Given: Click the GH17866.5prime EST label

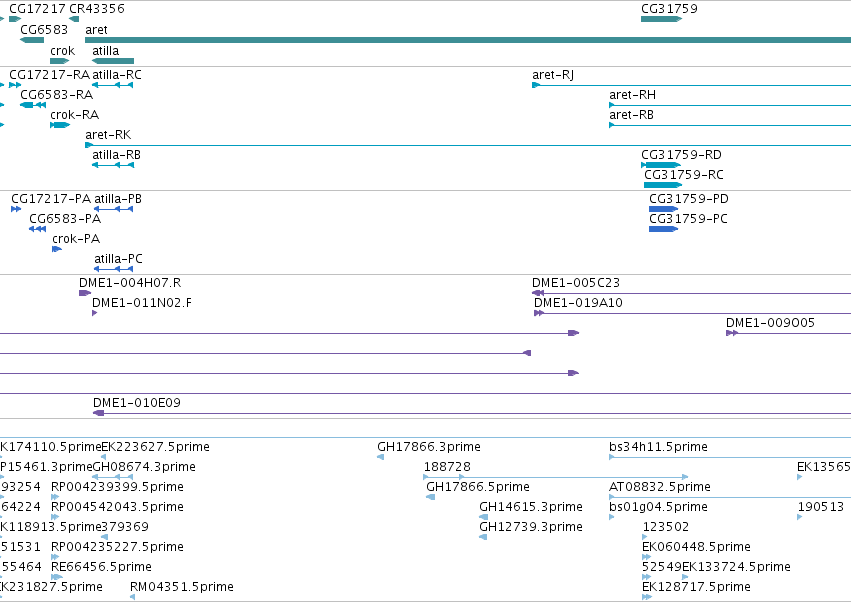Looking at the screenshot, I should pos(478,487).
